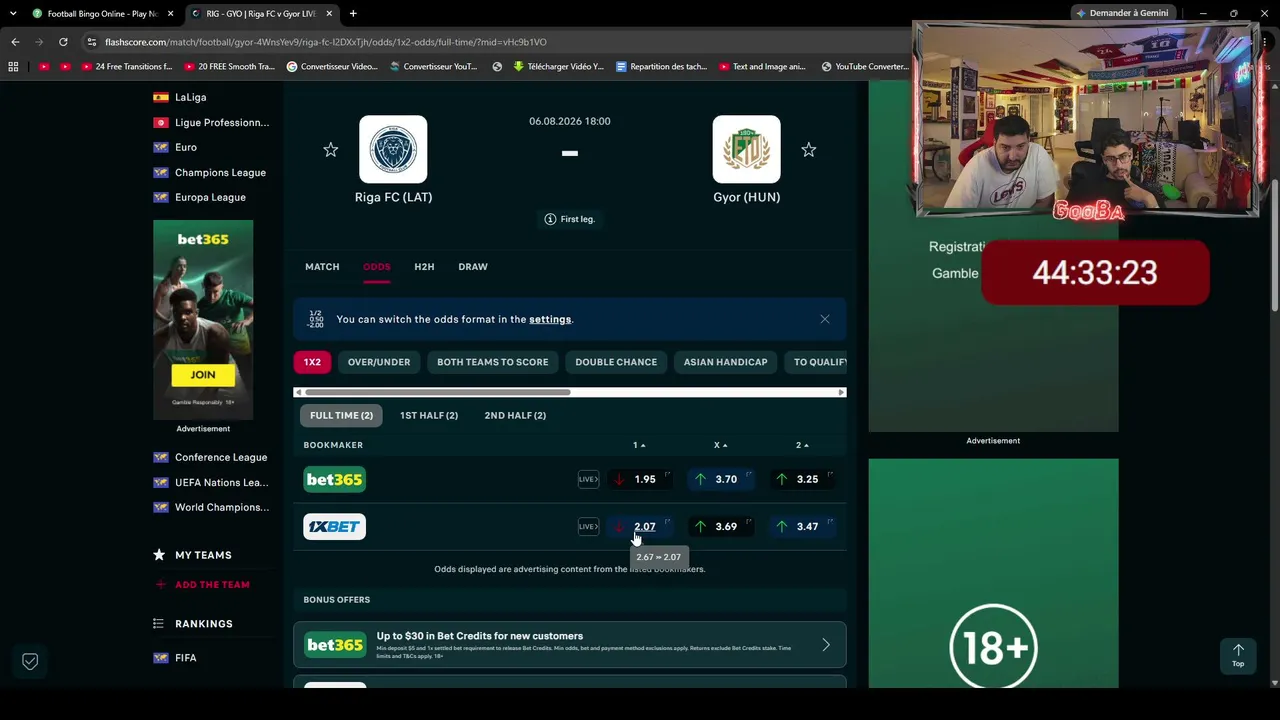Screen dimensions: 1280x720
Task: Open the odds format settings link
Action: point(550,319)
